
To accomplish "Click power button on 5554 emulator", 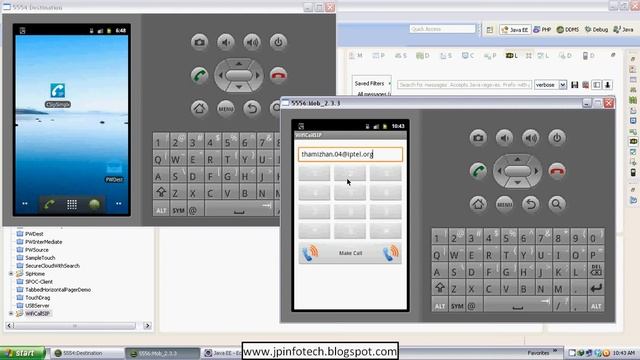I will click(x=278, y=42).
